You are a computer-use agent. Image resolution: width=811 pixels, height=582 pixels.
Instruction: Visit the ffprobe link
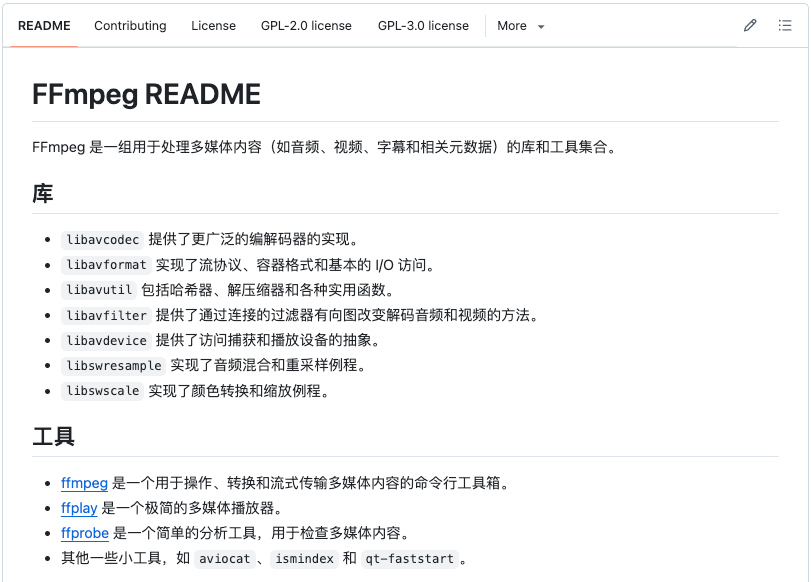[84, 533]
